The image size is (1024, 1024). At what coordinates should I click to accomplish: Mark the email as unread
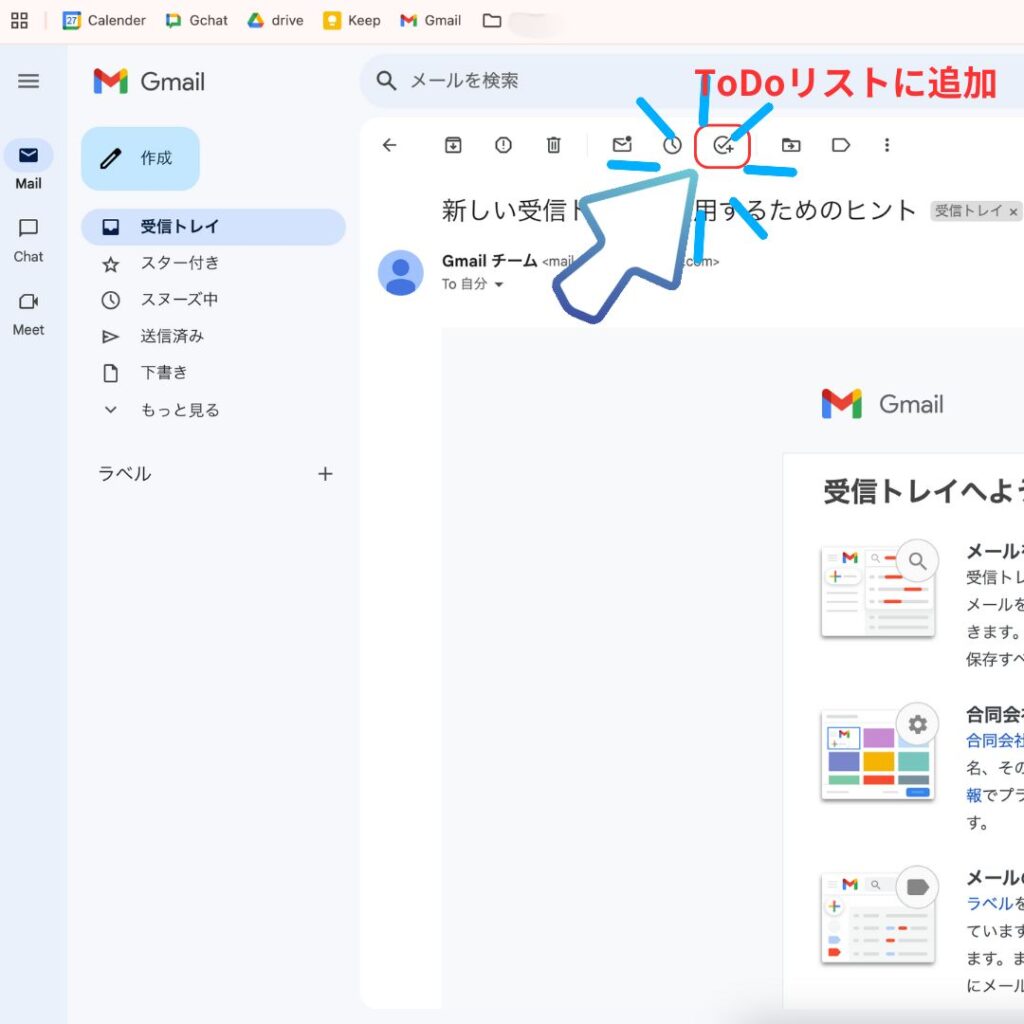622,144
